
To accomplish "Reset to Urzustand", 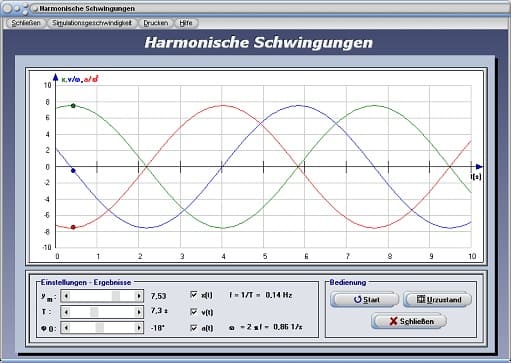I will (x=438, y=299).
